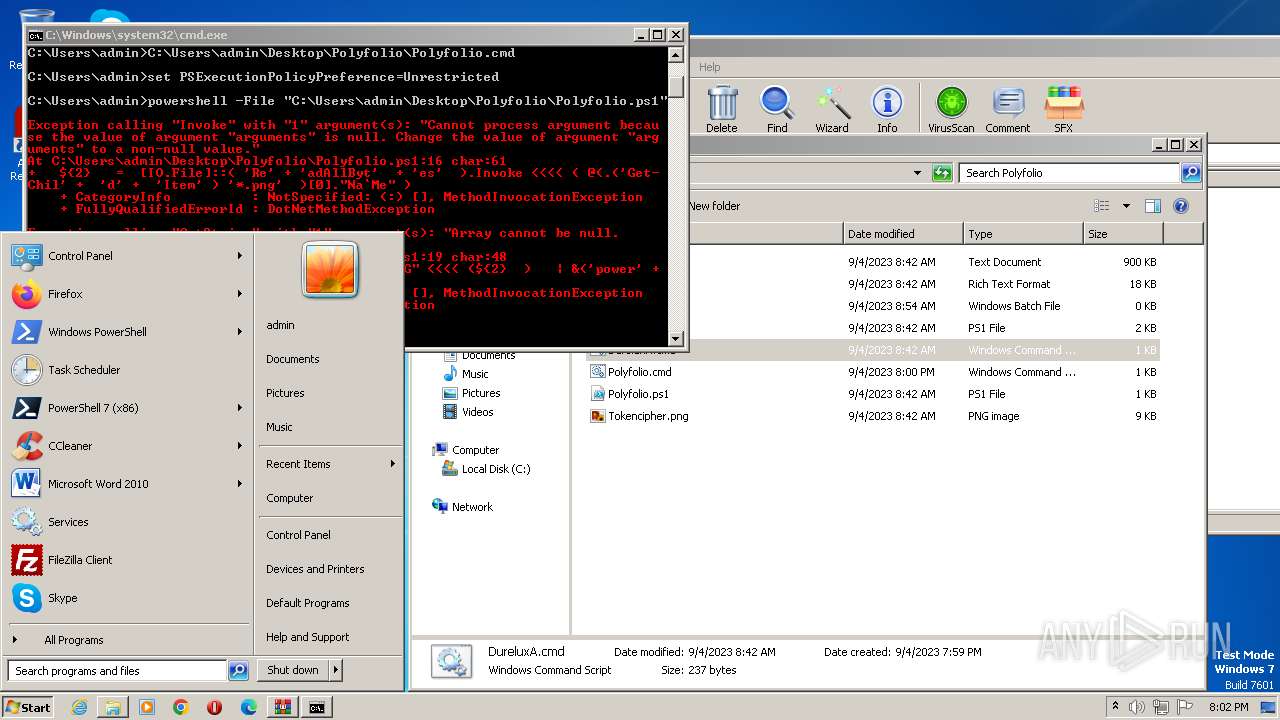Screen dimensions: 1280x720
Task: Click the change your view icon
Action: 1102,206
